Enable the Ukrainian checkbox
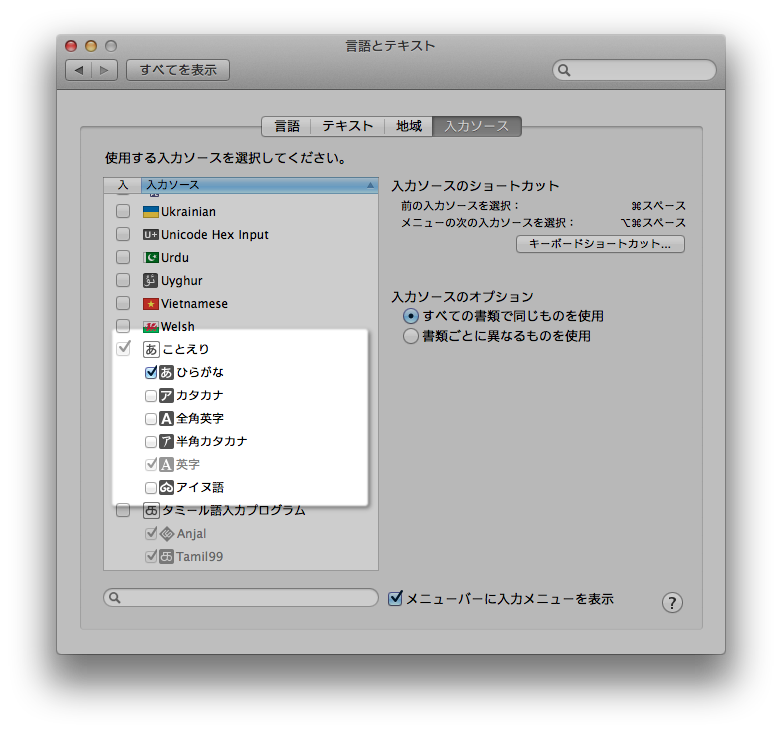This screenshot has height=733, width=782. pos(123,211)
